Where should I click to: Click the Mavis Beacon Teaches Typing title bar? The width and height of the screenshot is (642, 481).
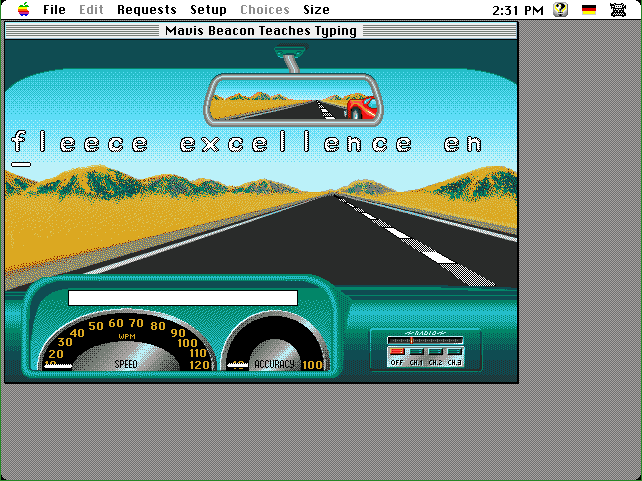click(261, 31)
